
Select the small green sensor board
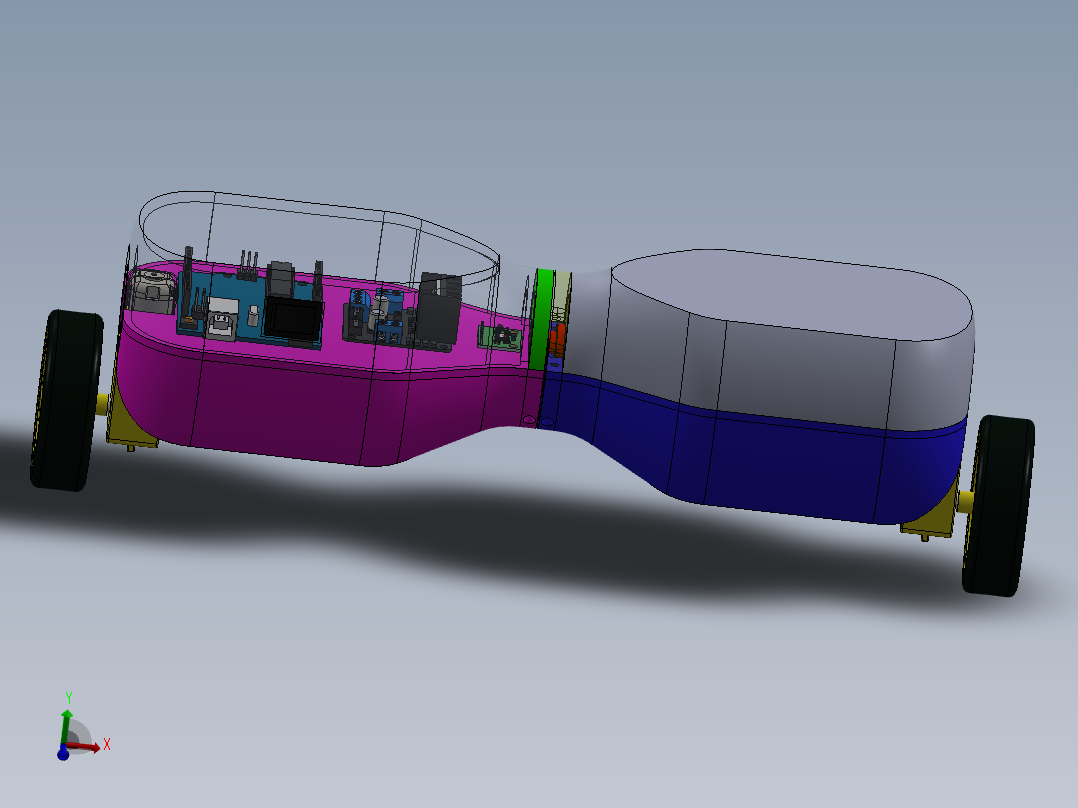[500, 337]
